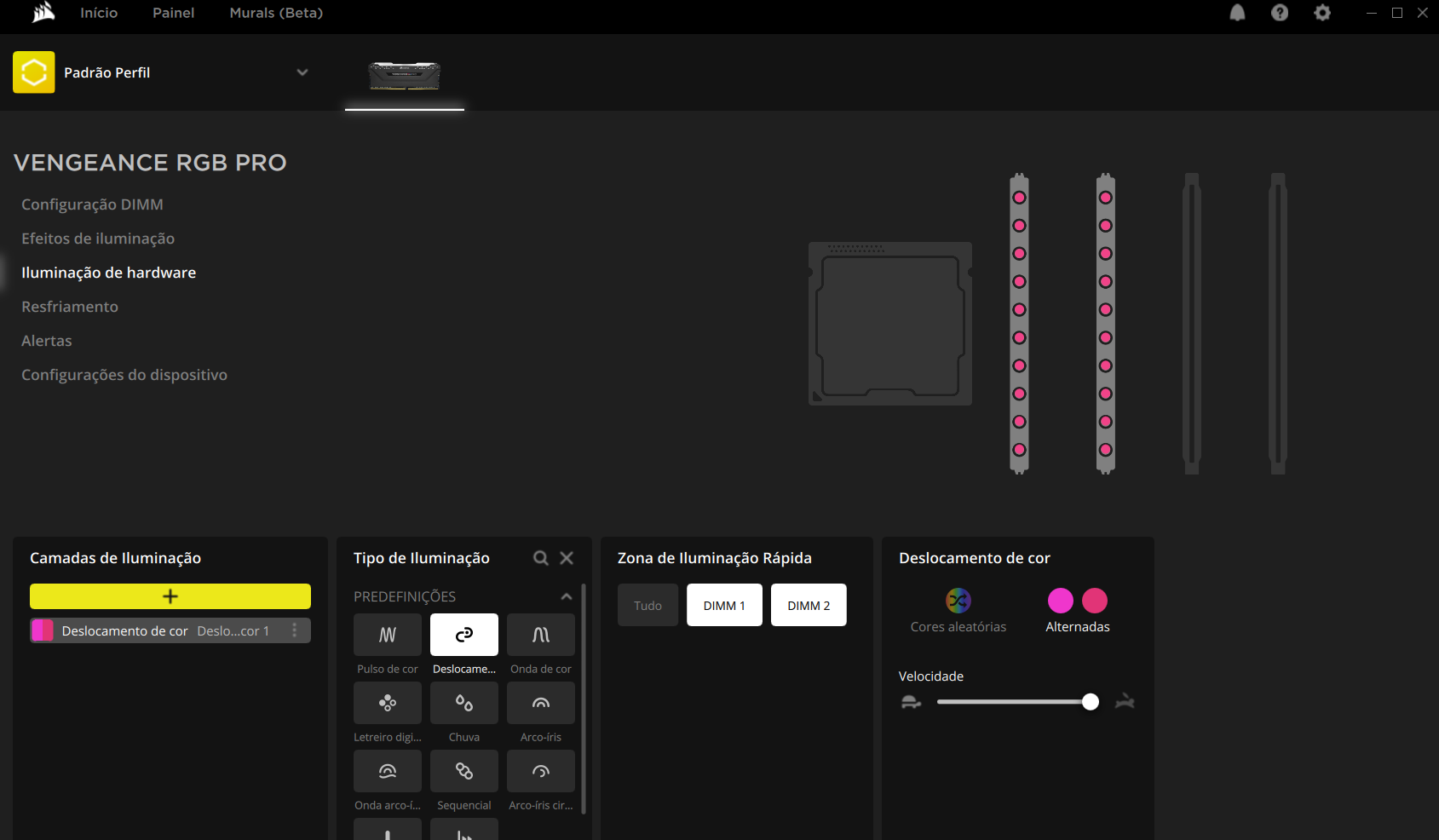Add a new lighting layer
Viewport: 1439px width, 840px height.
[x=170, y=596]
